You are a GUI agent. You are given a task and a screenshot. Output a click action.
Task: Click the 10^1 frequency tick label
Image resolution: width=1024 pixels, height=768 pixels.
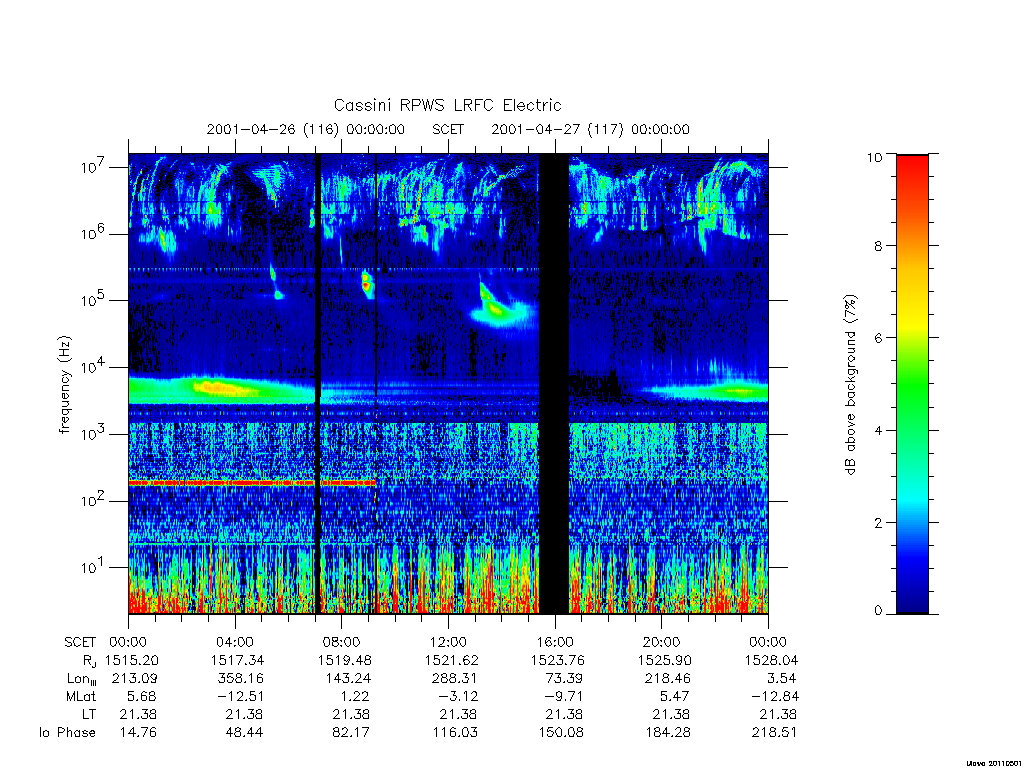click(x=95, y=566)
